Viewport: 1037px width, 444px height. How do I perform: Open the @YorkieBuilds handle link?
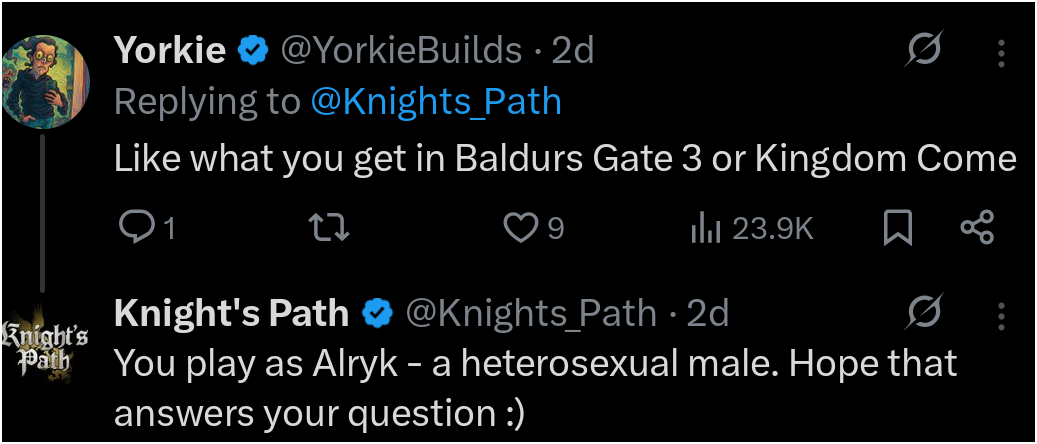coord(402,50)
